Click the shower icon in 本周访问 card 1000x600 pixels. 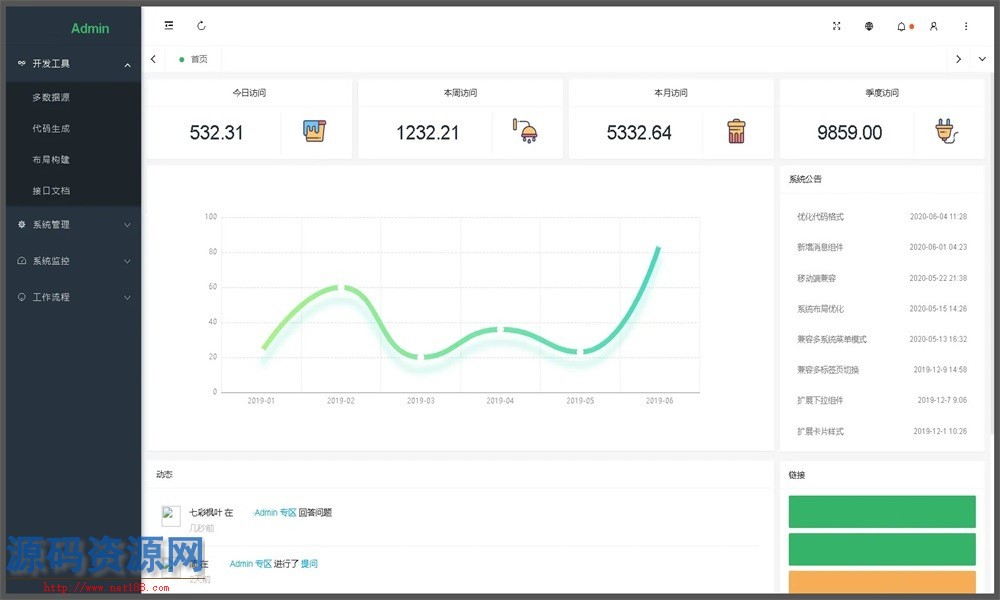click(525, 131)
